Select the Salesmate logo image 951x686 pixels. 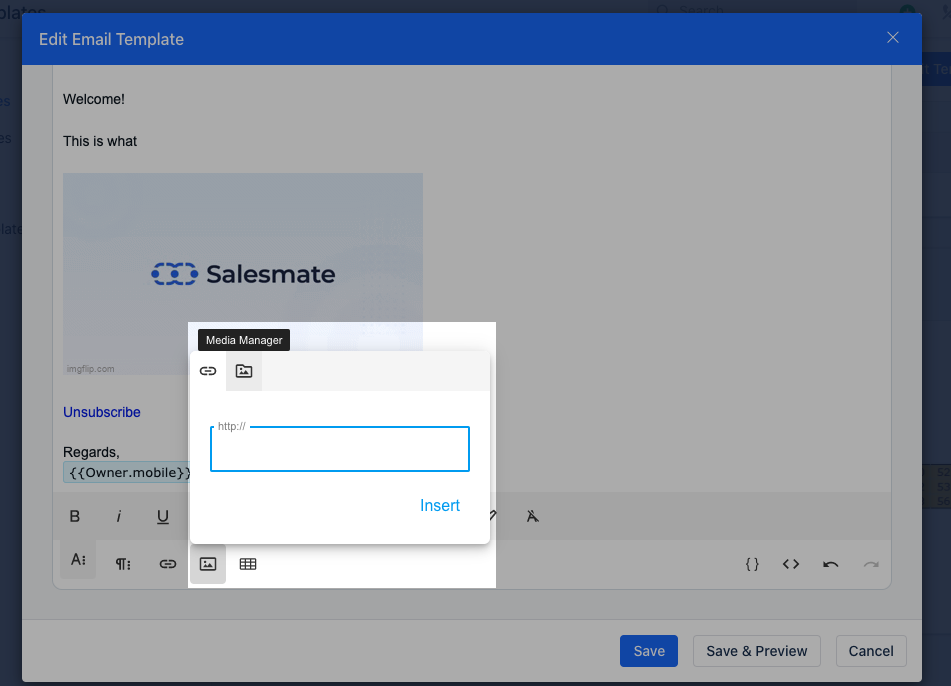pyautogui.click(x=243, y=274)
